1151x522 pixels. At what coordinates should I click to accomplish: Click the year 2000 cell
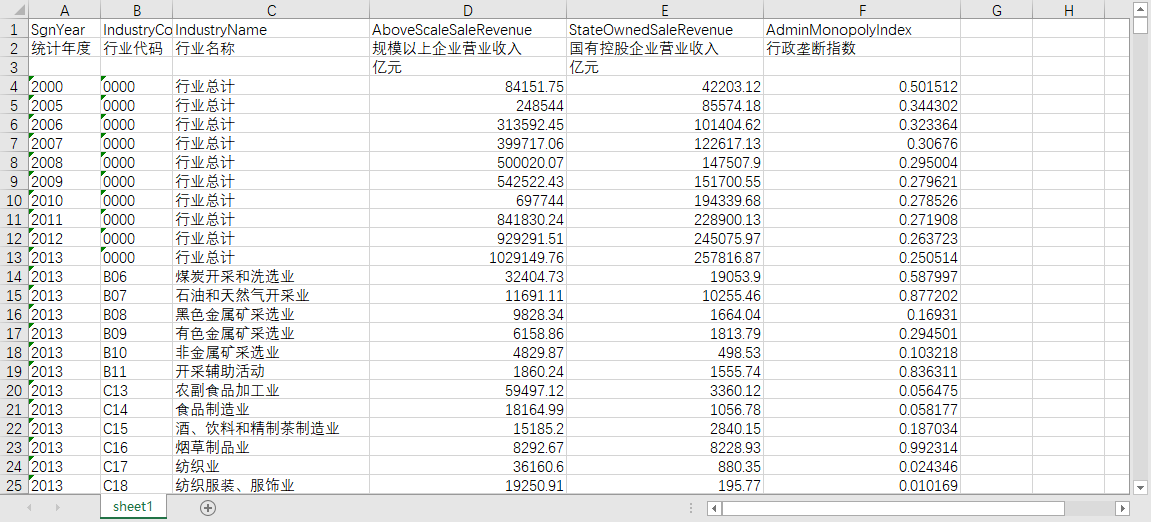(x=65, y=87)
